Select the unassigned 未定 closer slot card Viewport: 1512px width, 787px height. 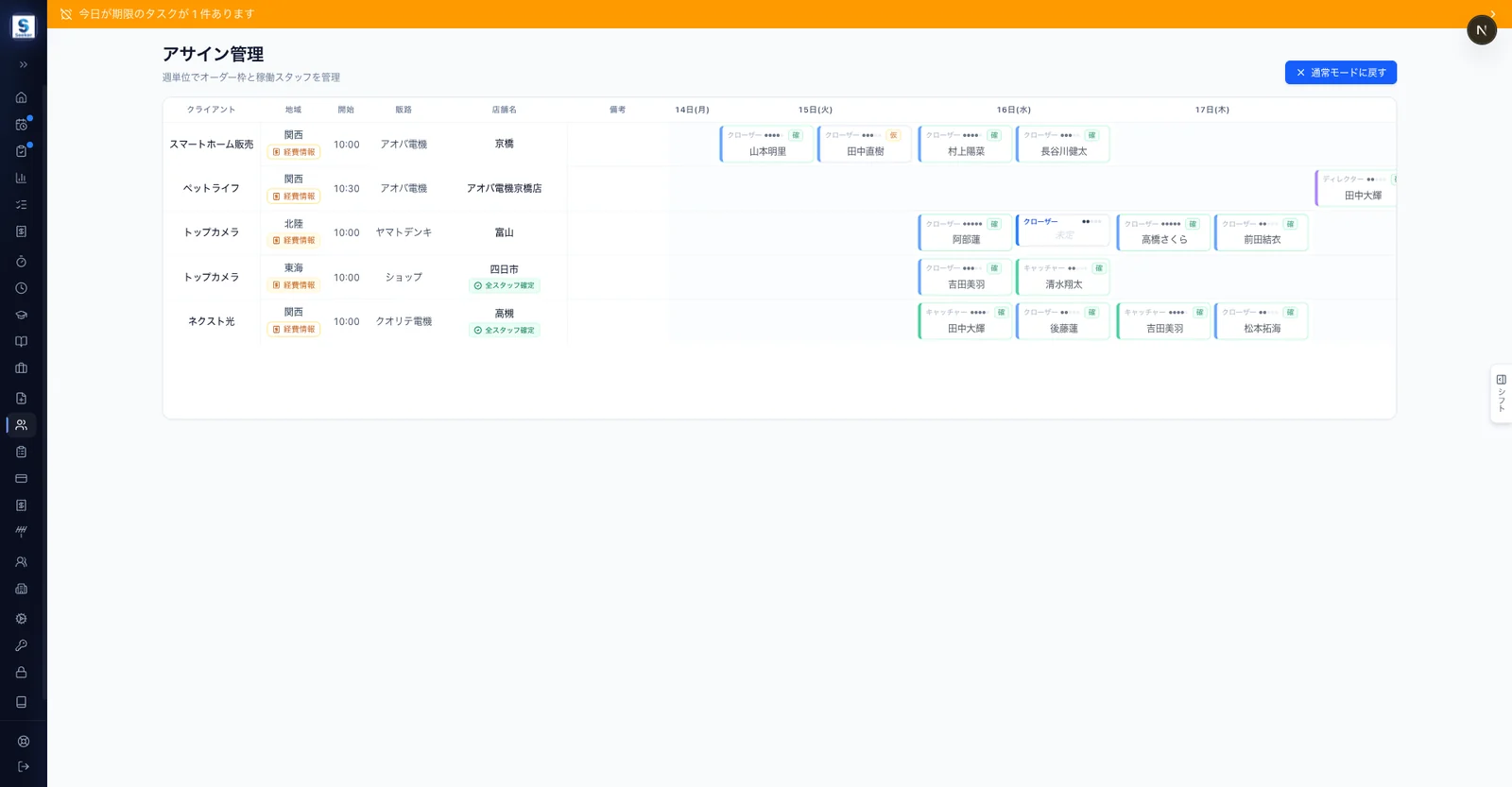pyautogui.click(x=1063, y=231)
